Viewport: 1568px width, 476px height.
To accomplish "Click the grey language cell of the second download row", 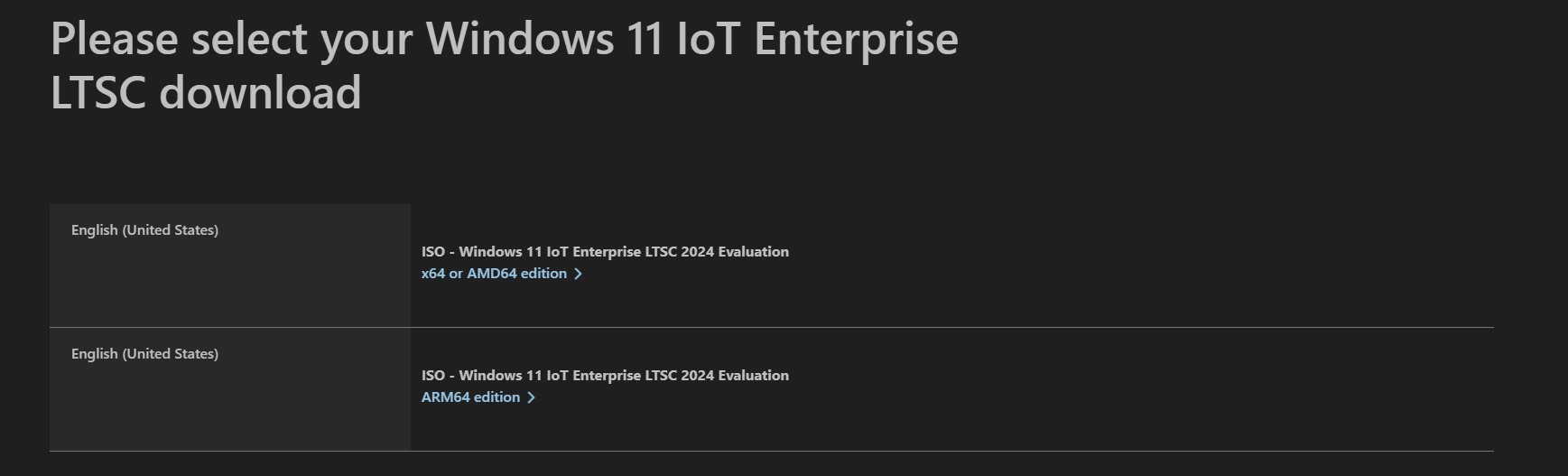I will point(230,389).
